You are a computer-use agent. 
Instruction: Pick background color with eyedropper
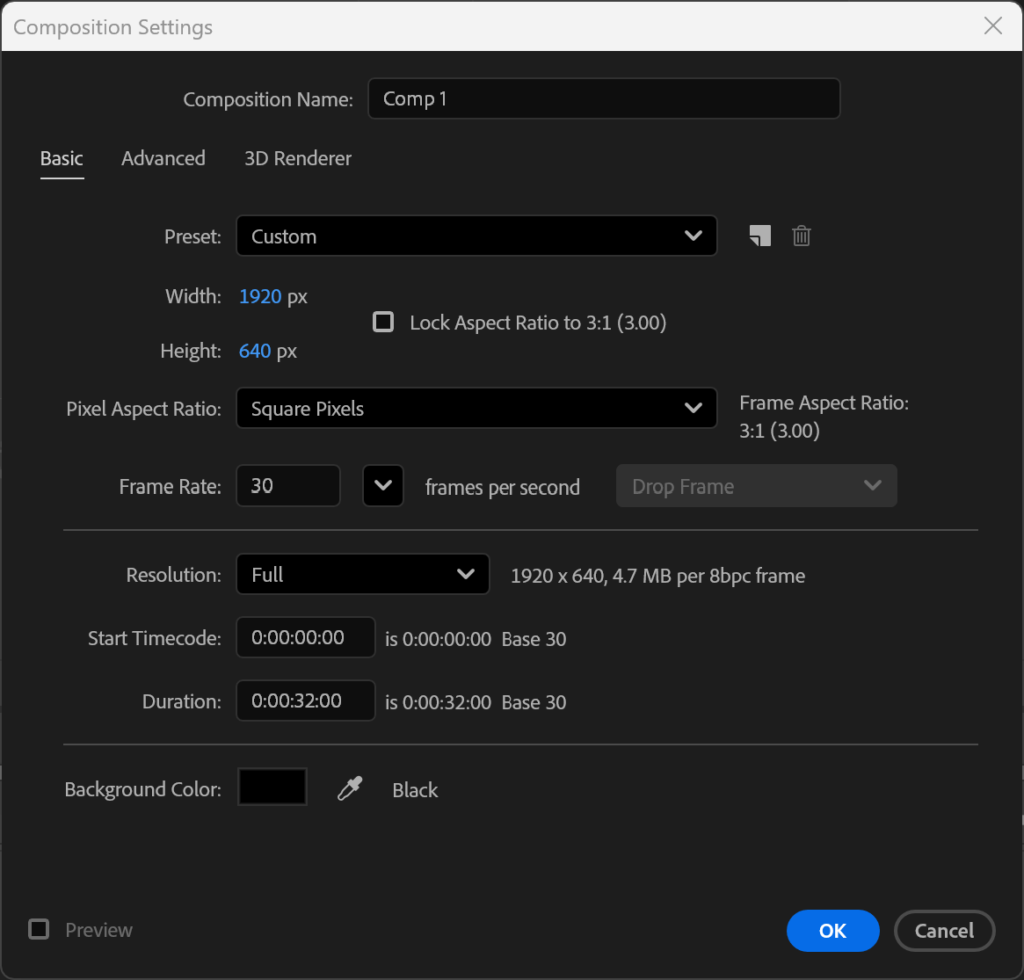(349, 789)
